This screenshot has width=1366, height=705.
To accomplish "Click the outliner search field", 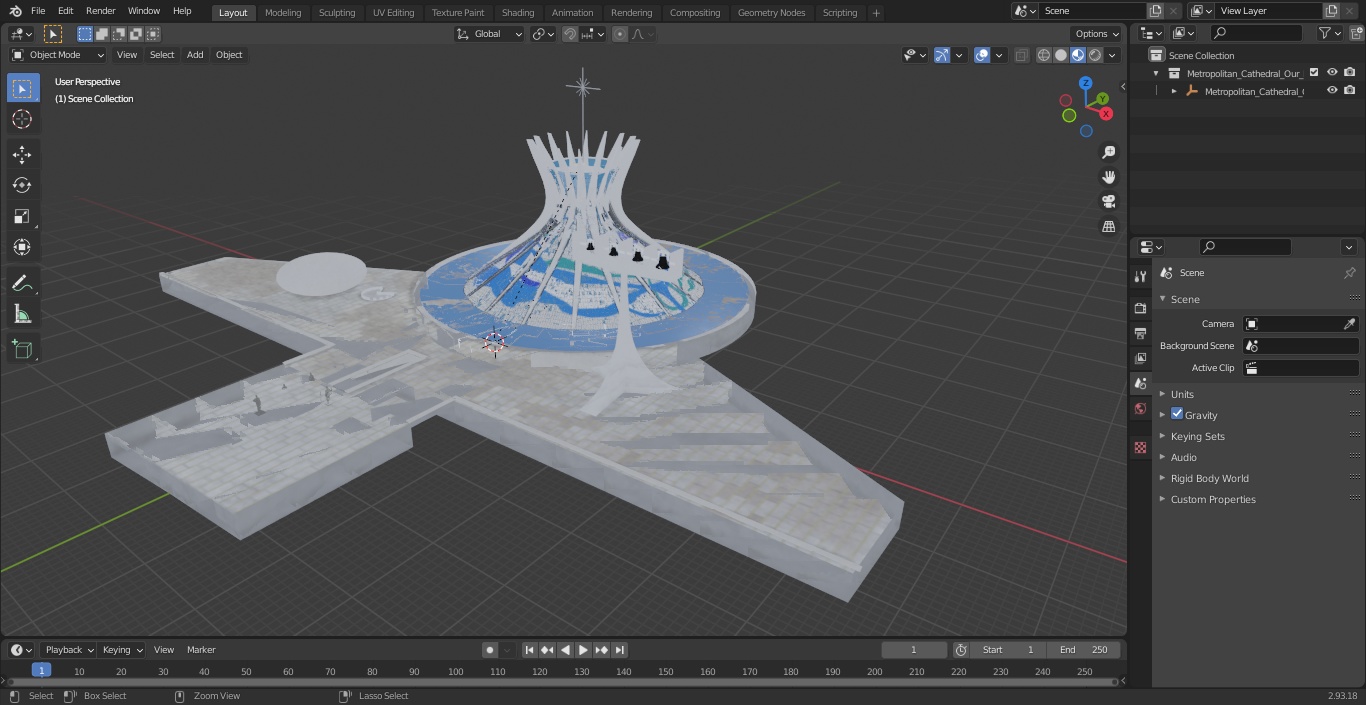I will (x=1255, y=33).
